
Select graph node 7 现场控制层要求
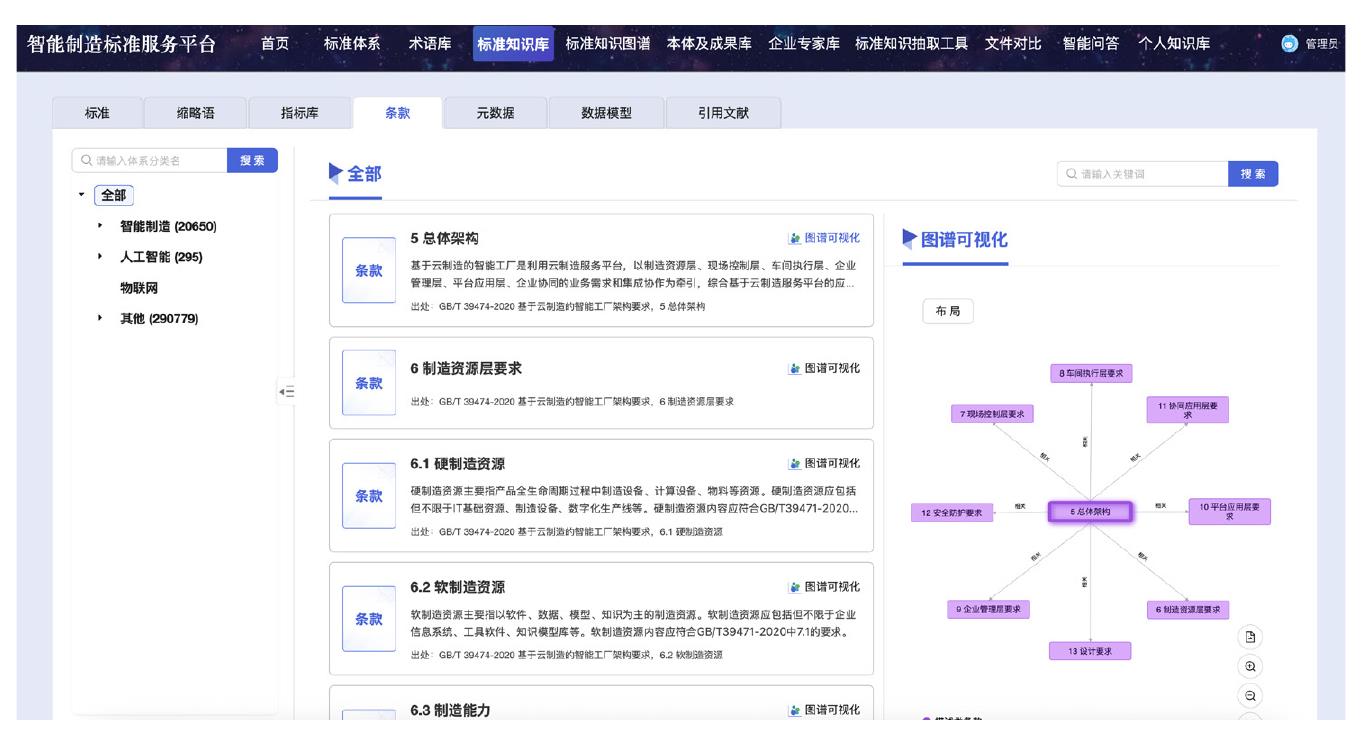991,413
